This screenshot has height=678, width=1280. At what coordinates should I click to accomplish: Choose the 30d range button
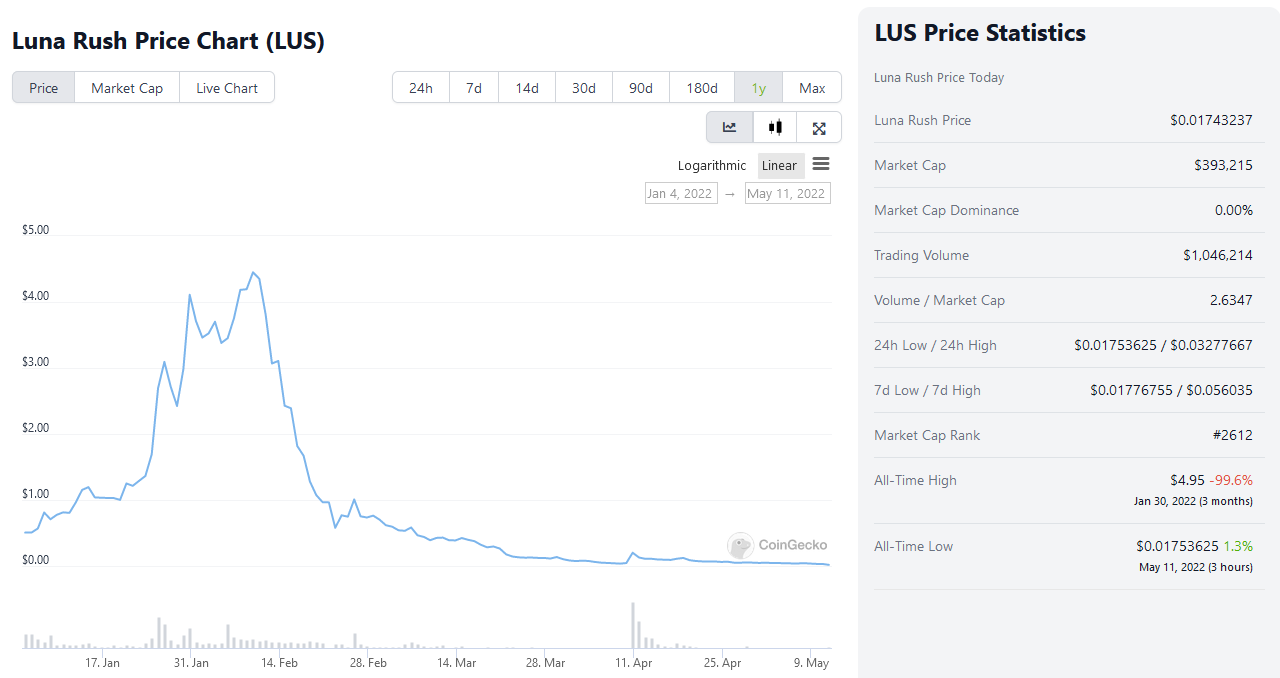[584, 88]
